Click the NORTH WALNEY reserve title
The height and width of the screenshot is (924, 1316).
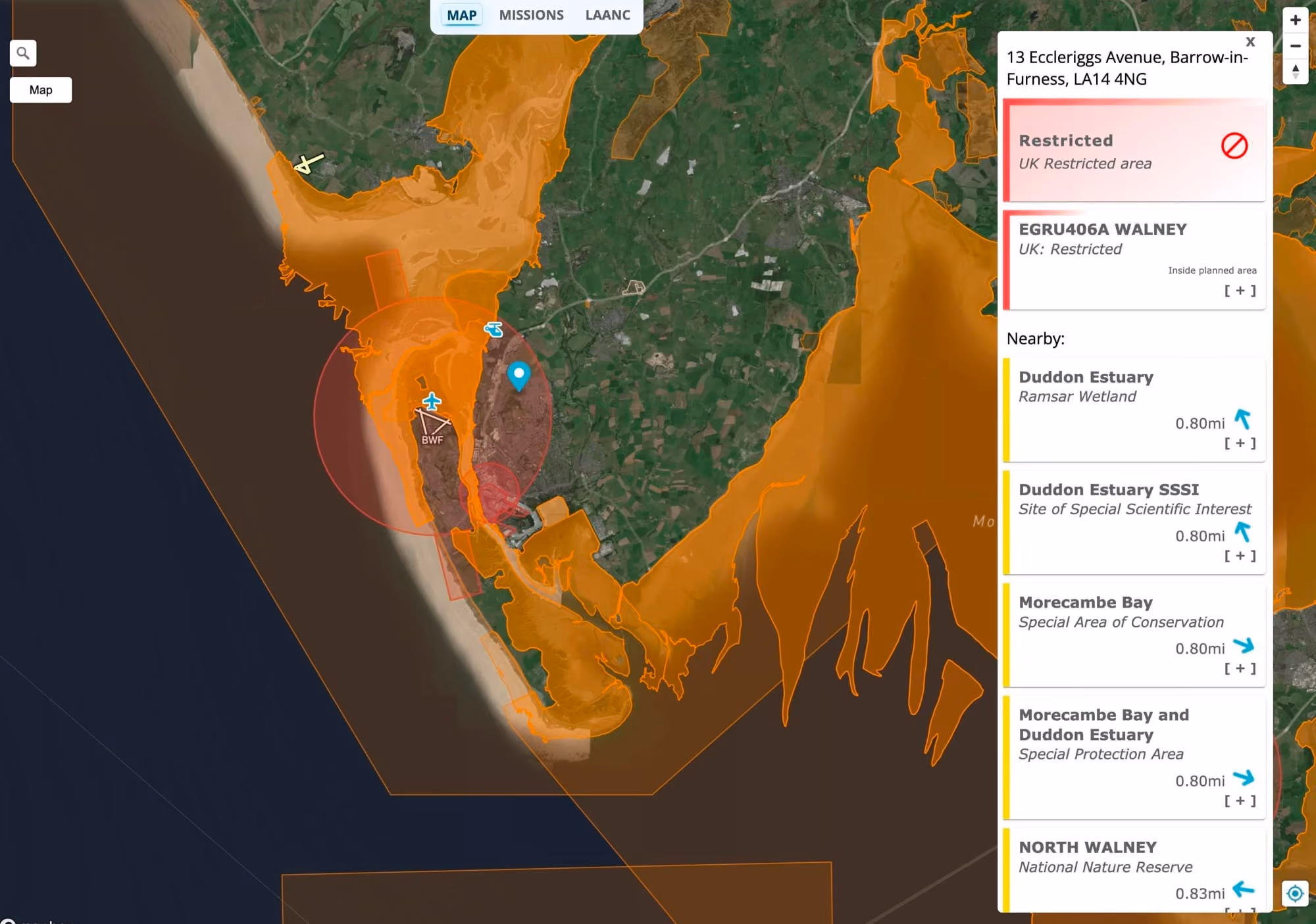point(1087,847)
